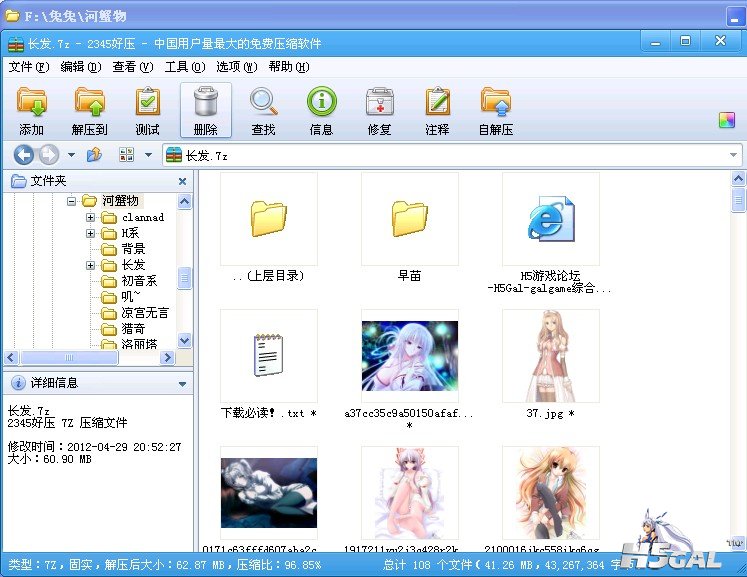Expand the address bar dropdown for 长发.7z
This screenshot has height=577, width=747.
[733, 155]
